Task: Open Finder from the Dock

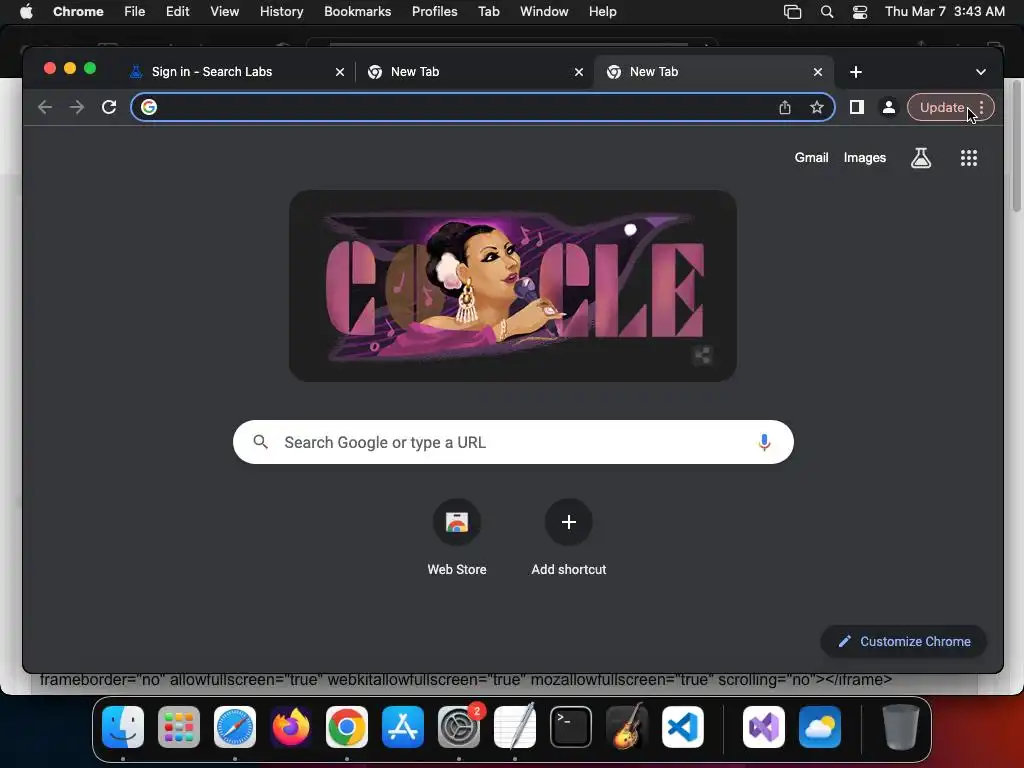Action: pyautogui.click(x=123, y=727)
